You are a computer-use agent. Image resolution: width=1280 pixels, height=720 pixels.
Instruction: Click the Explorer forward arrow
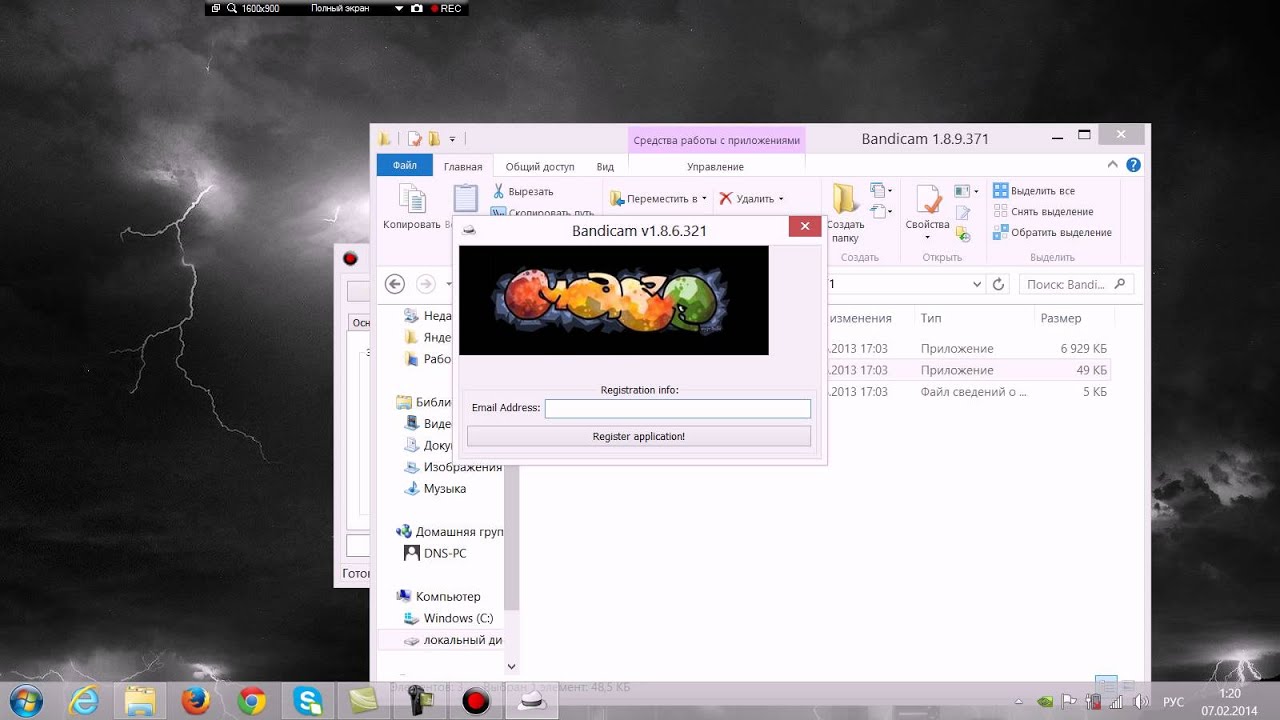[x=425, y=284]
